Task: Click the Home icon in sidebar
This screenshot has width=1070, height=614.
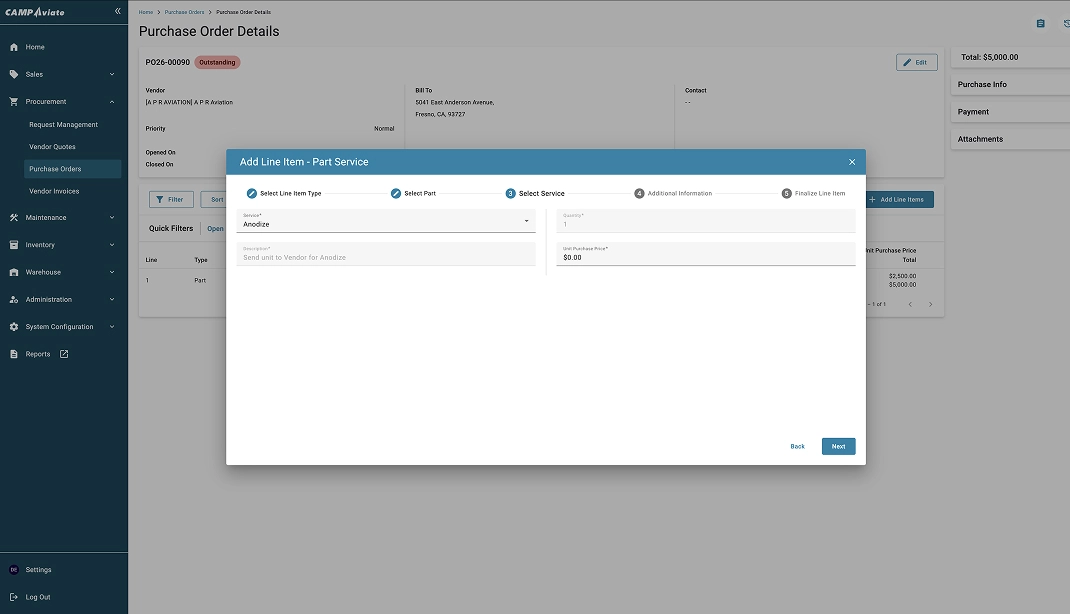Action: tap(14, 47)
